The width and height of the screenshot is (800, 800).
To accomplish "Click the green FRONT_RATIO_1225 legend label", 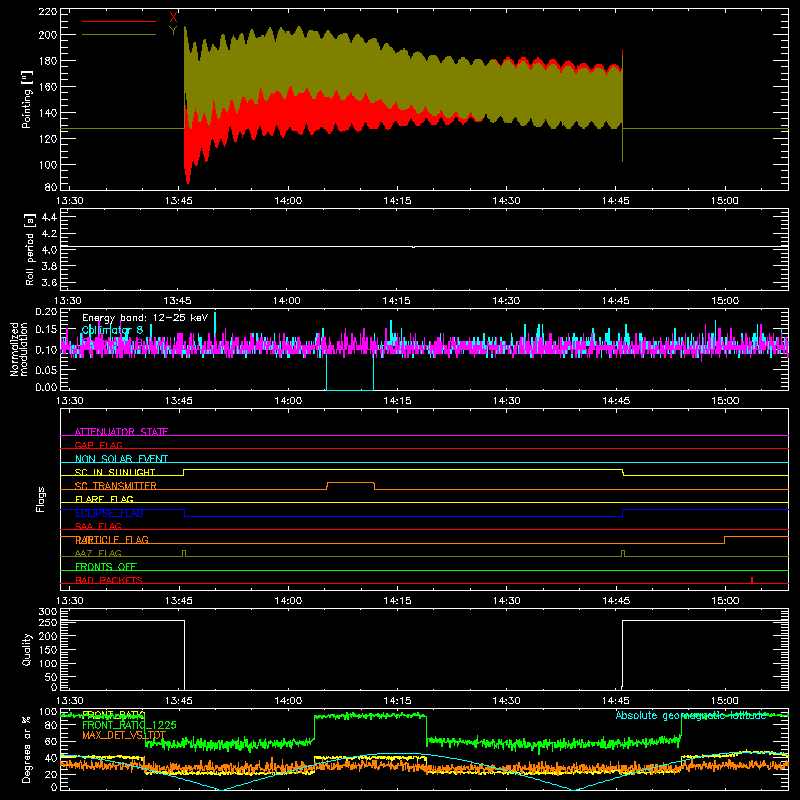I will [129, 725].
